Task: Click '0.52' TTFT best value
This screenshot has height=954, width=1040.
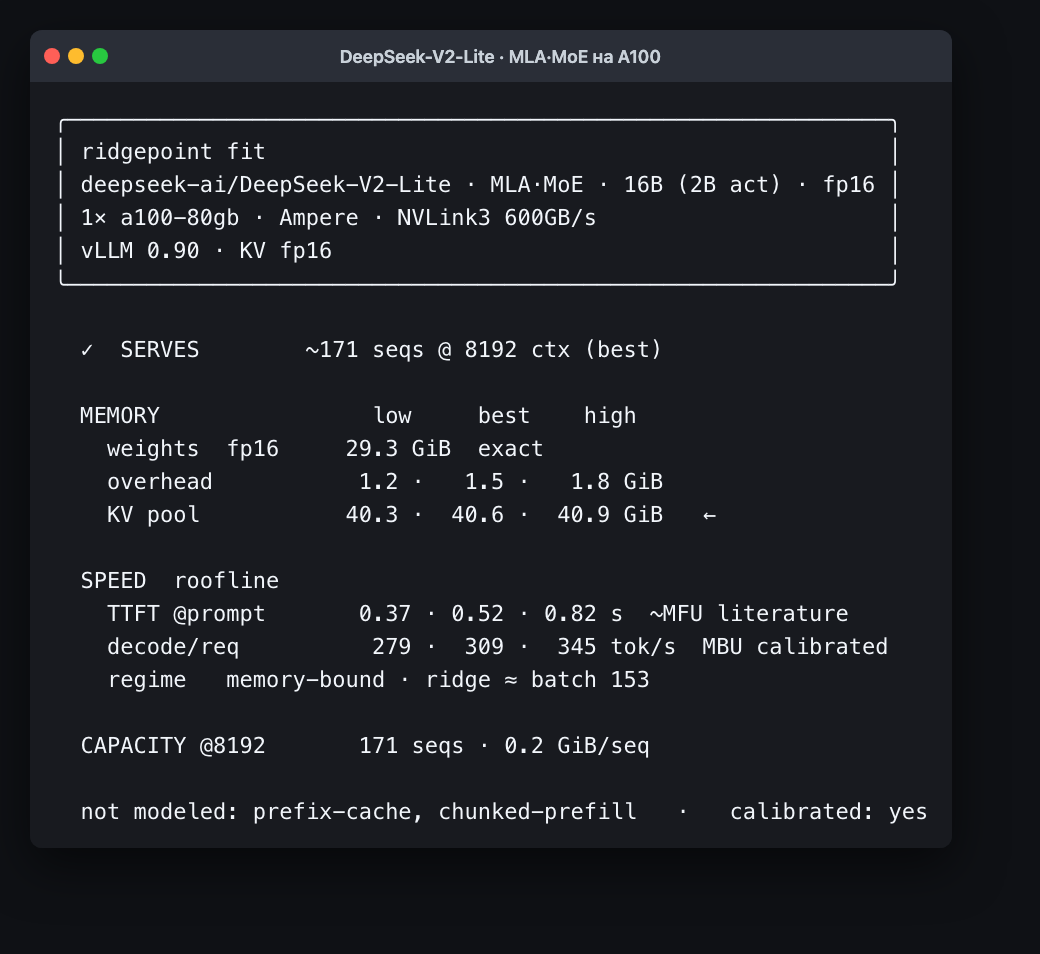Action: pos(478,614)
